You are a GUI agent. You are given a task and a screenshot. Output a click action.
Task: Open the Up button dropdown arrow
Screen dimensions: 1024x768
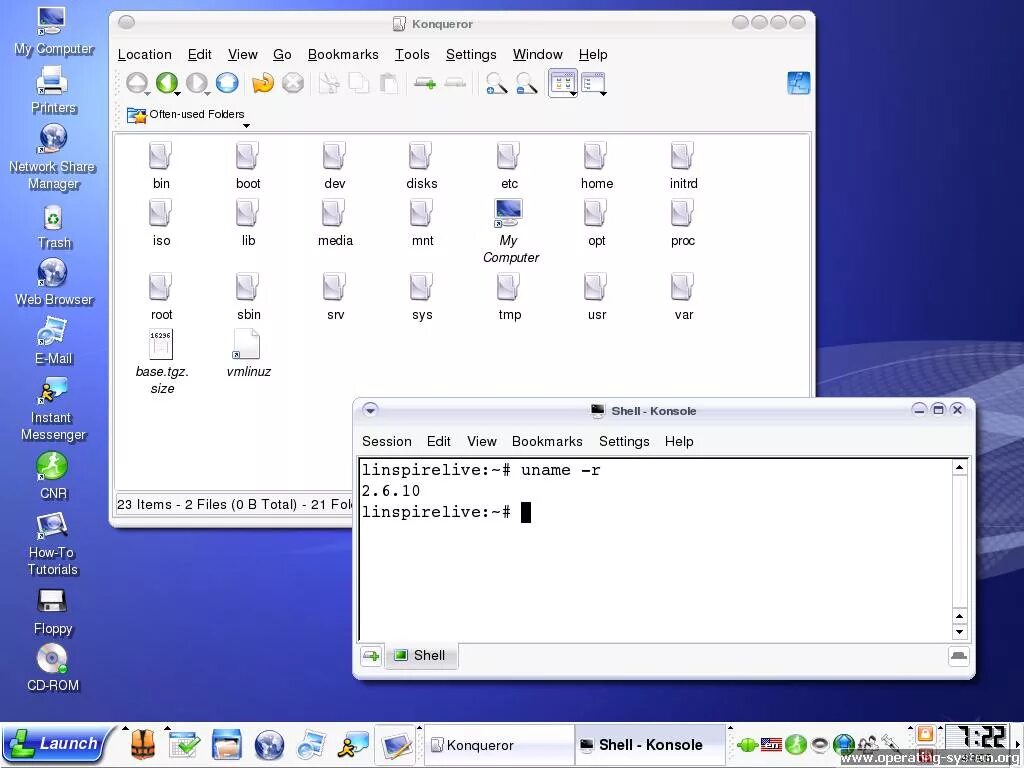[148, 94]
